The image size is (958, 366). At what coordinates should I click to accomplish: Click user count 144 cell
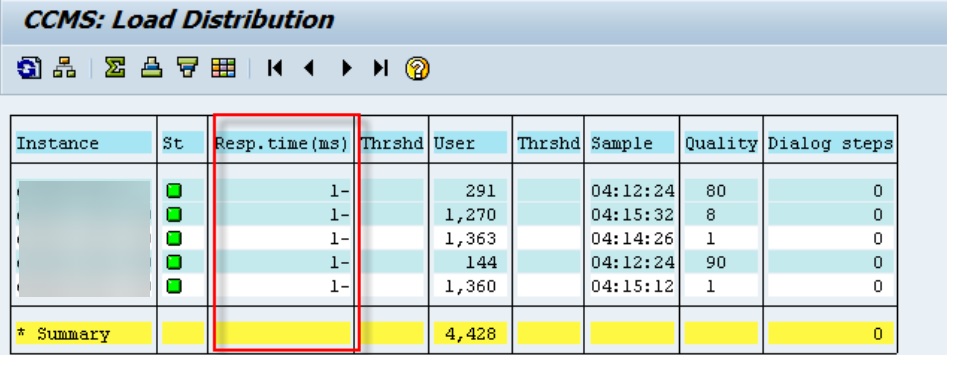(470, 262)
